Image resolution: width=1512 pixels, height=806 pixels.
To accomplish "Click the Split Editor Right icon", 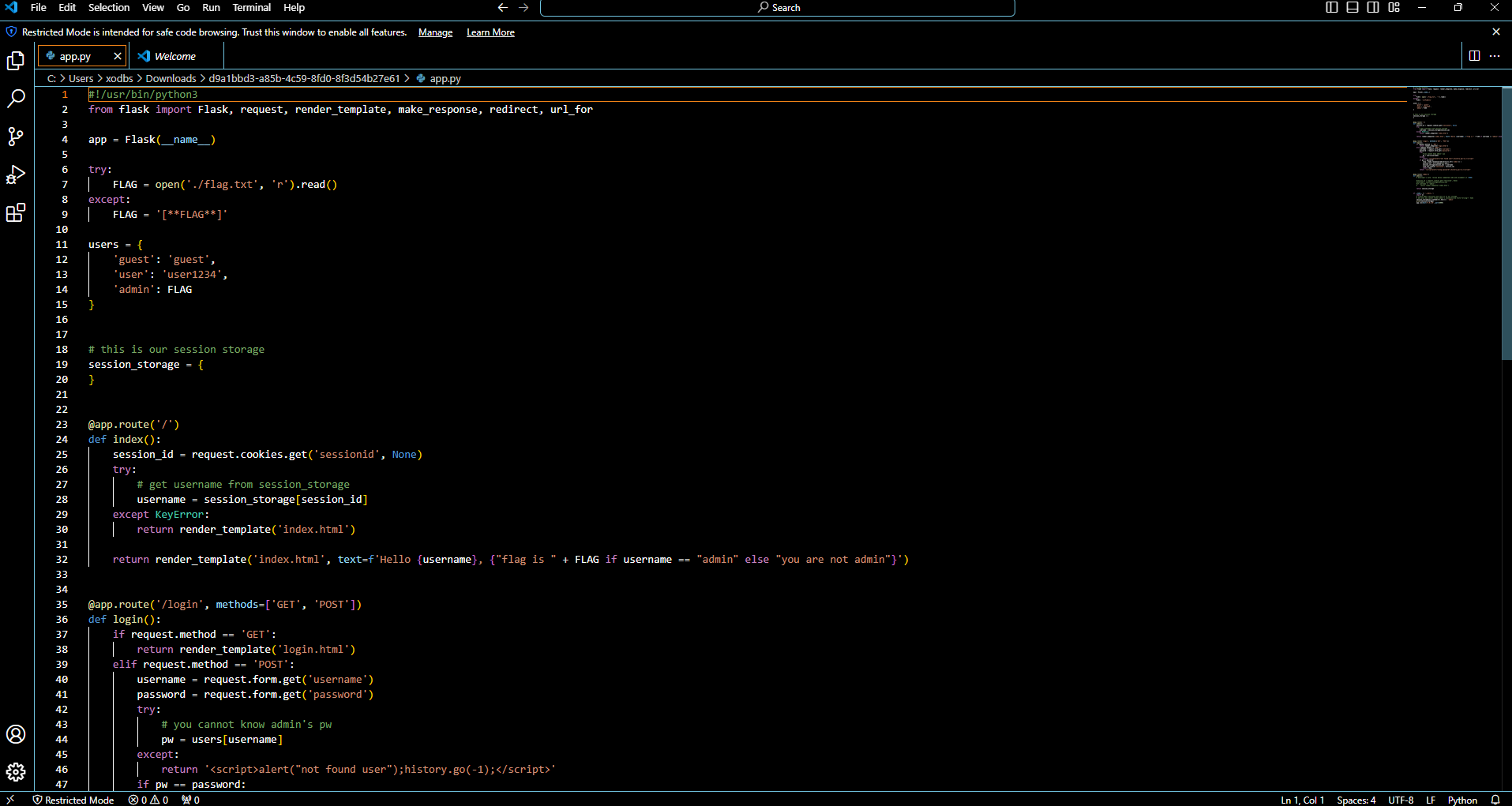I will (1474, 56).
